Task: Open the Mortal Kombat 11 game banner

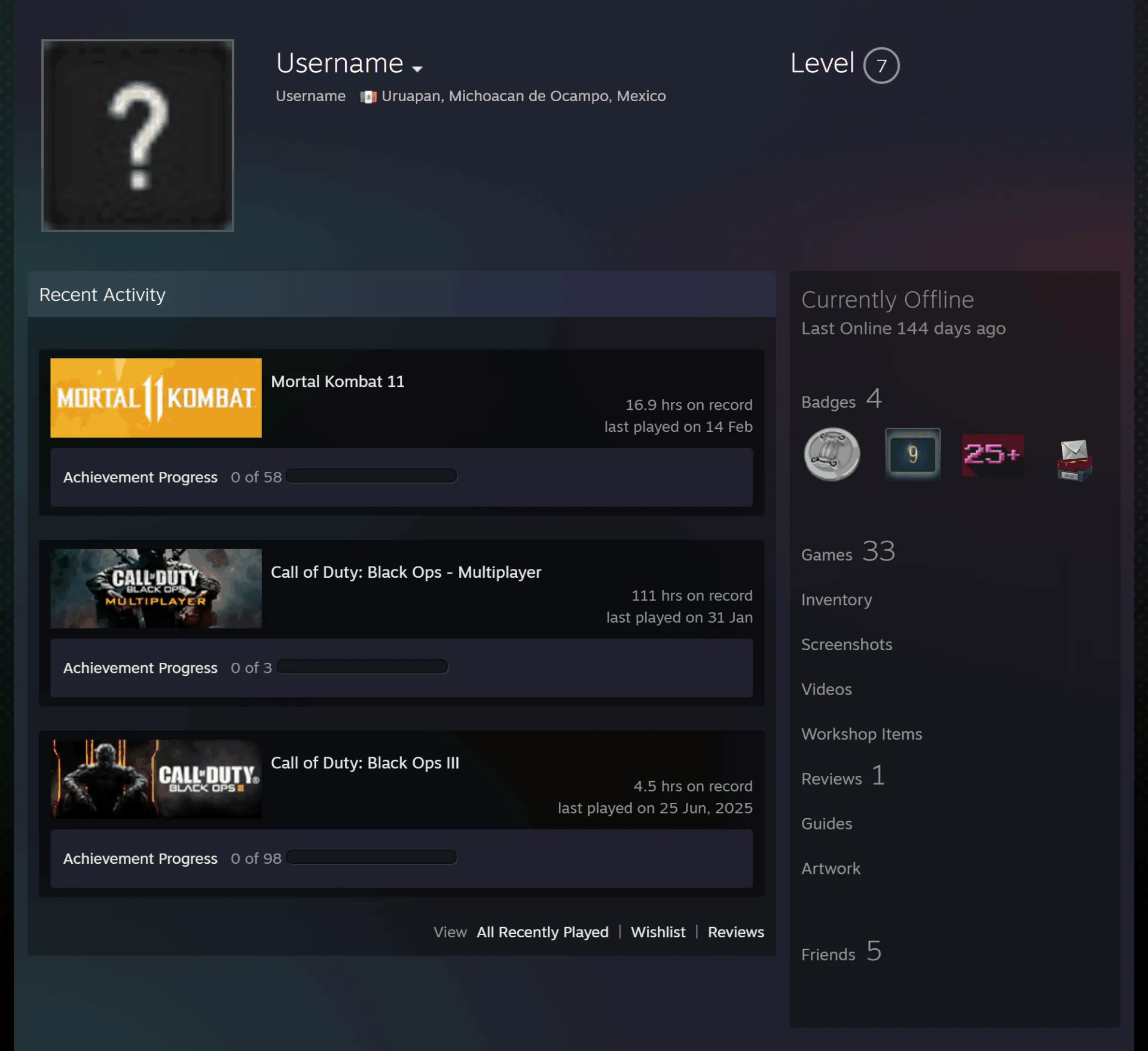Action: 156,398
